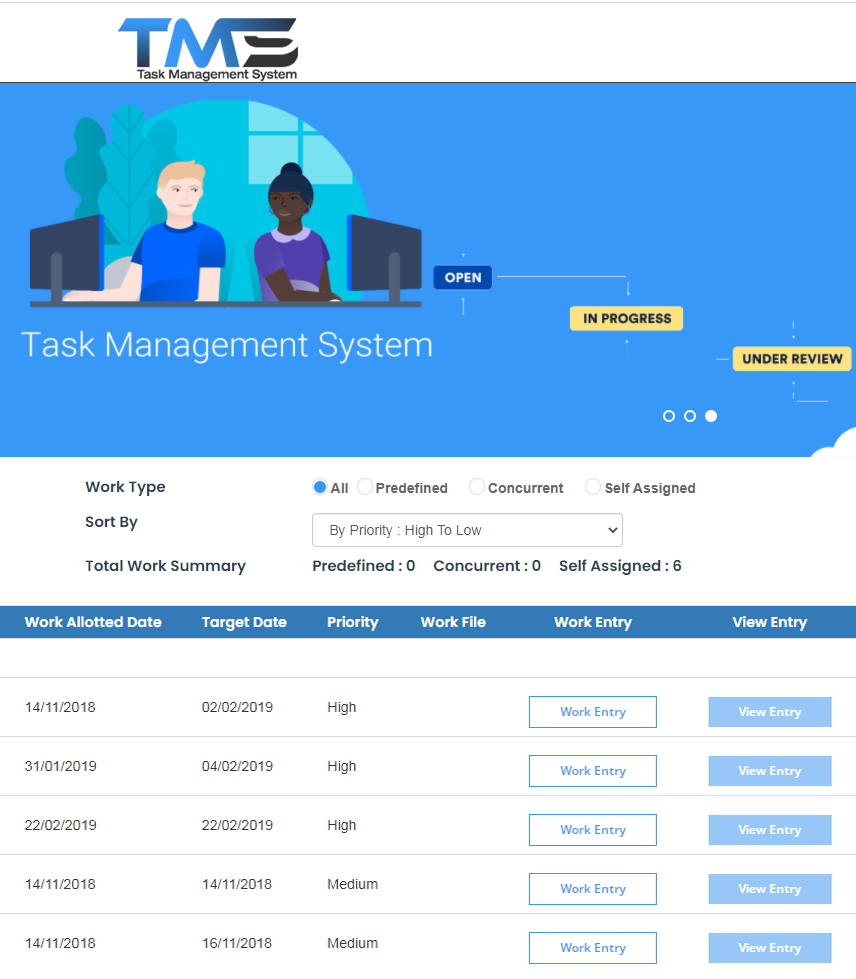
Task: Select the All work type radio button
Action: click(320, 487)
